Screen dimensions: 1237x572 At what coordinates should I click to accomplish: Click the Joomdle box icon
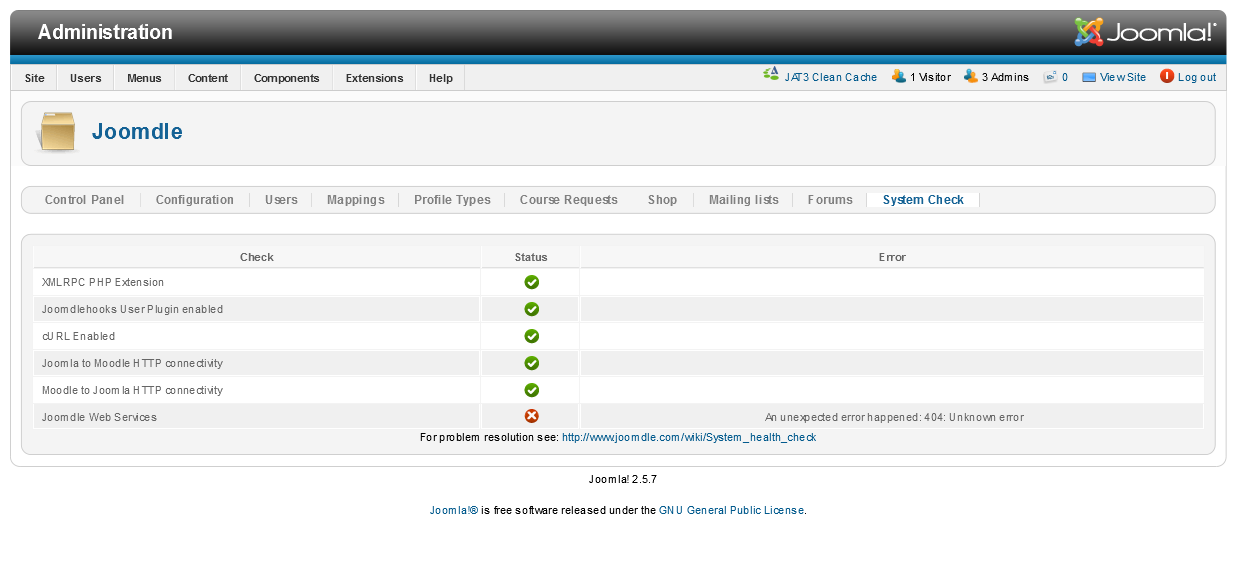[x=57, y=132]
